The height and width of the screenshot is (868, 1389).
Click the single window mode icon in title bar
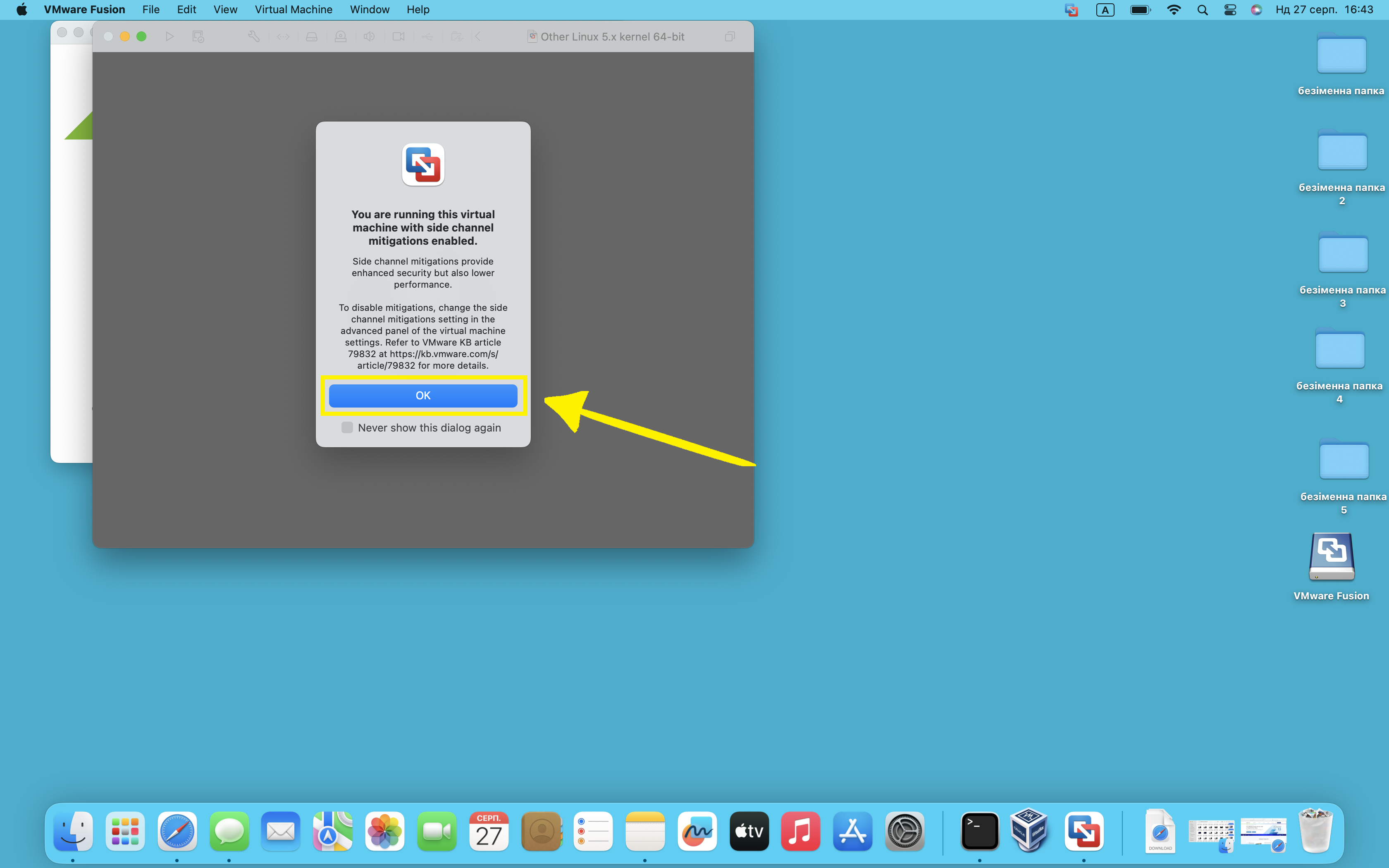point(730,37)
